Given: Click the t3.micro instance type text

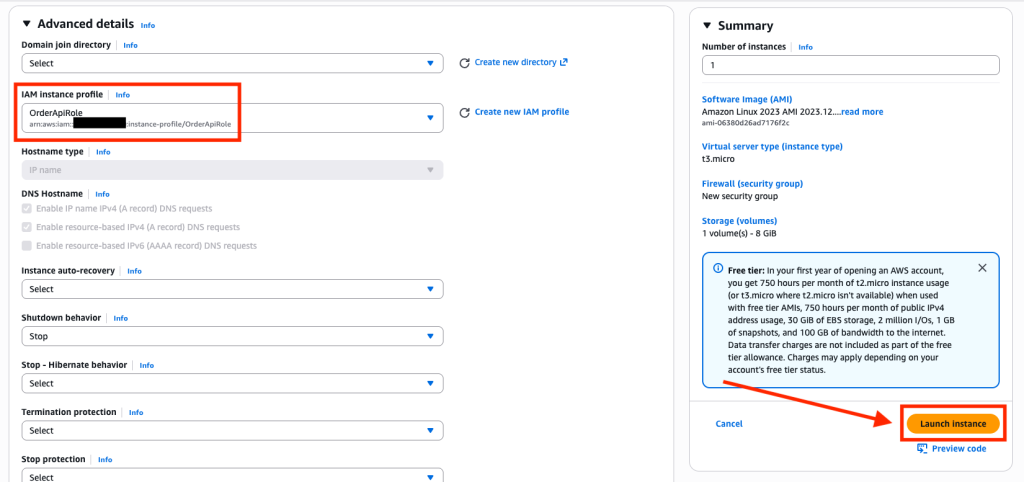Looking at the screenshot, I should pos(718,159).
